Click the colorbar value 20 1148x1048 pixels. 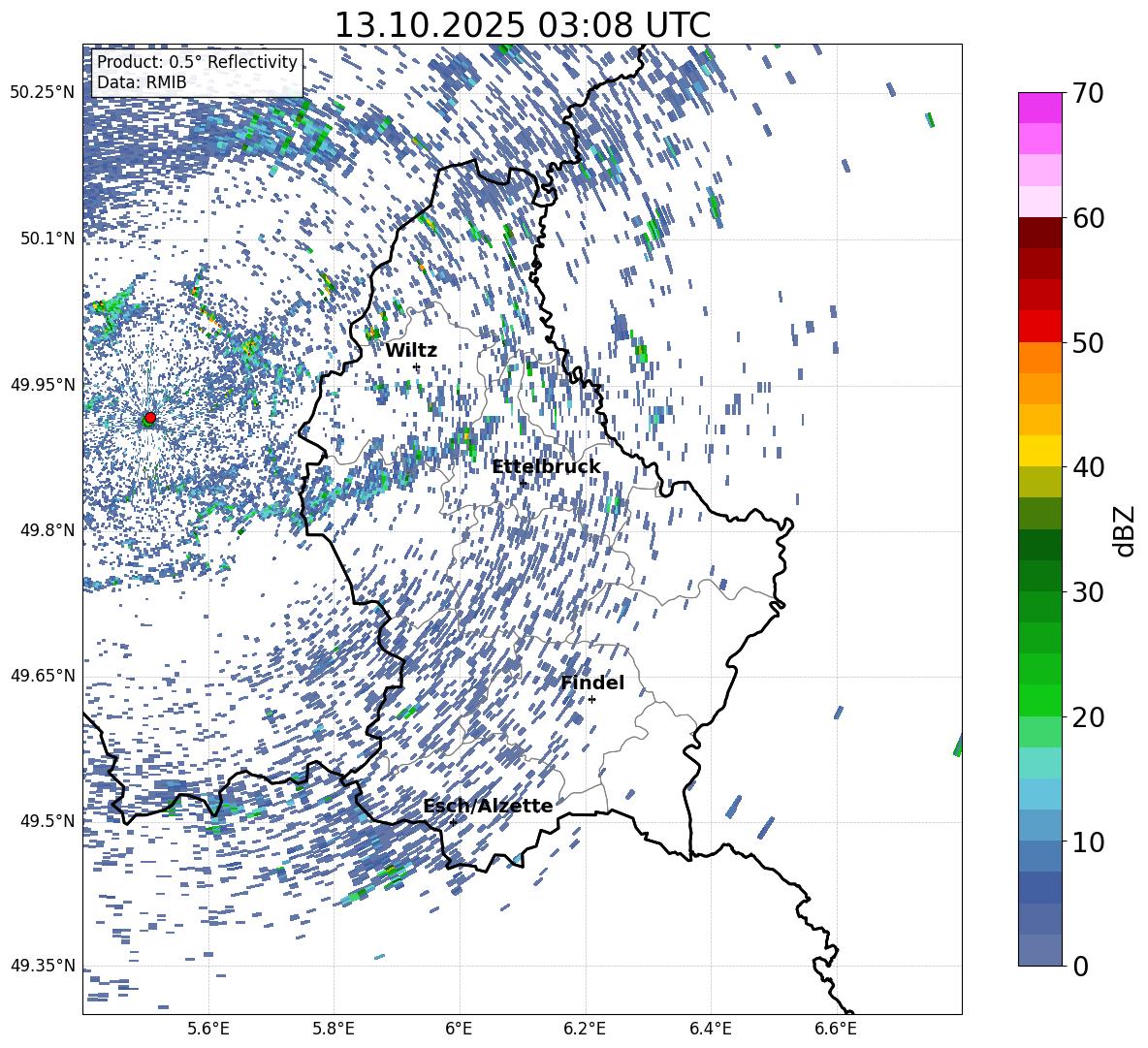click(1089, 716)
